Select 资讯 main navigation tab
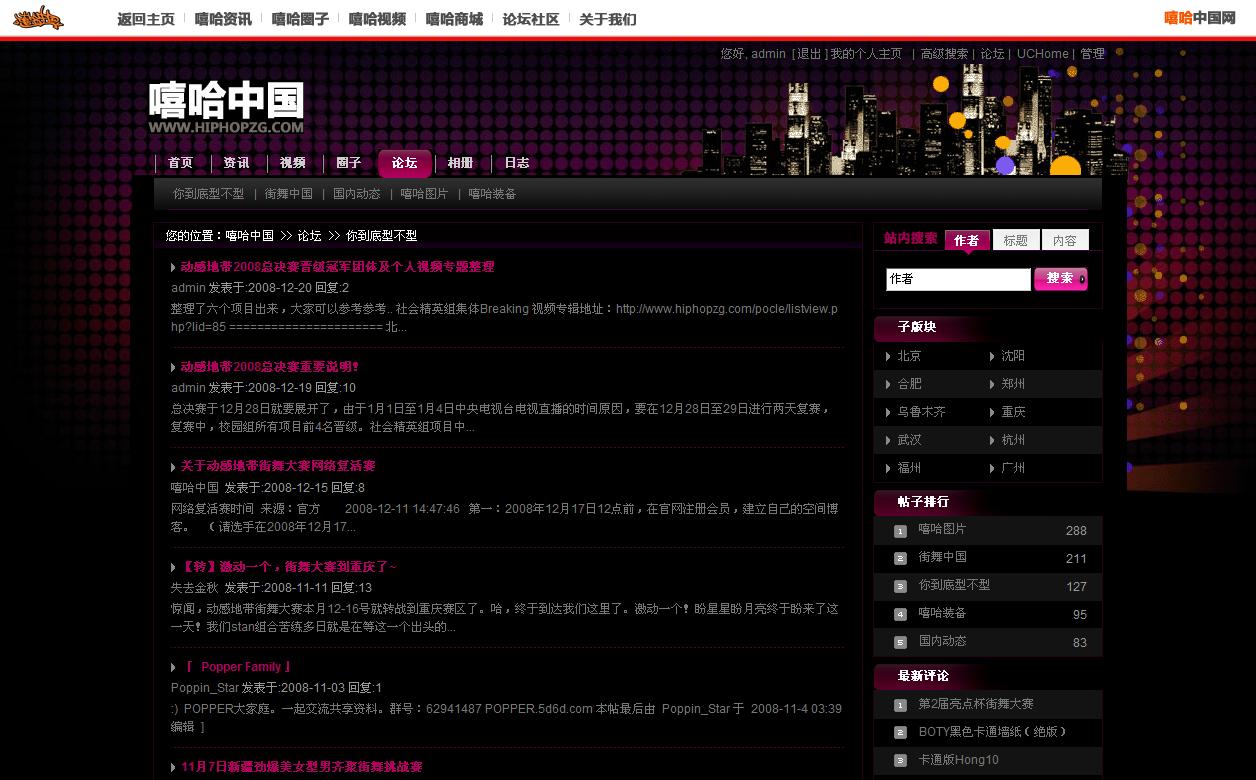Image resolution: width=1256 pixels, height=780 pixels. click(x=237, y=163)
